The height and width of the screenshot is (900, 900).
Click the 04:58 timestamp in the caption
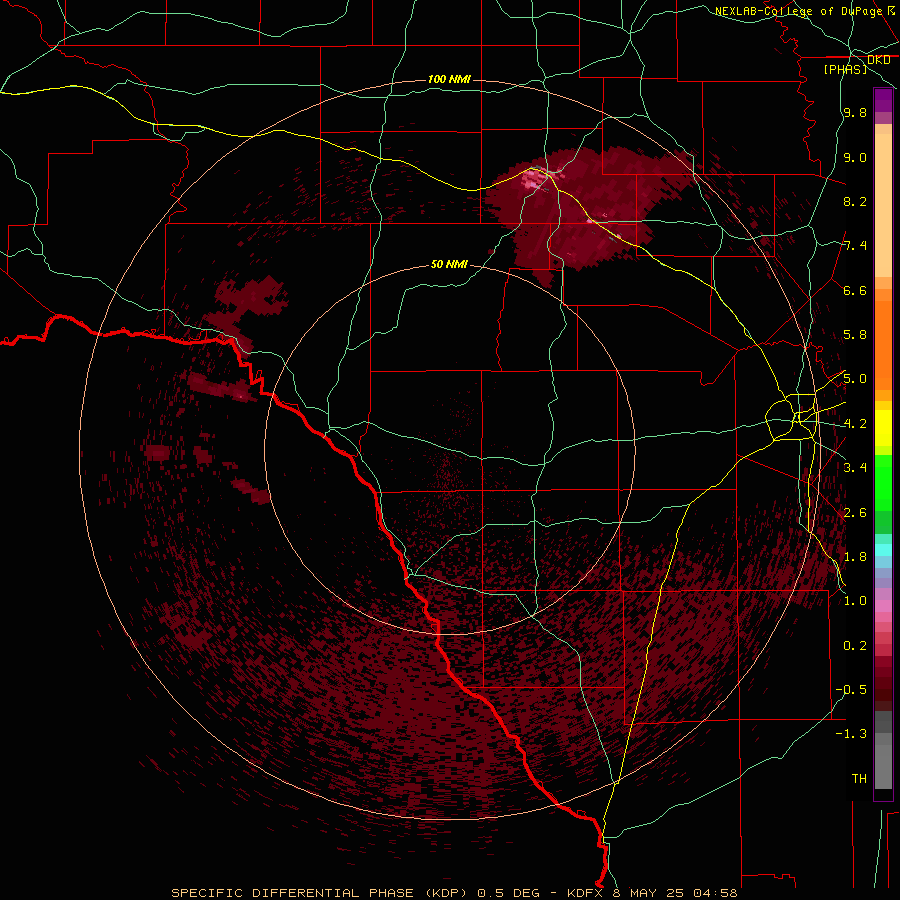(x=716, y=893)
